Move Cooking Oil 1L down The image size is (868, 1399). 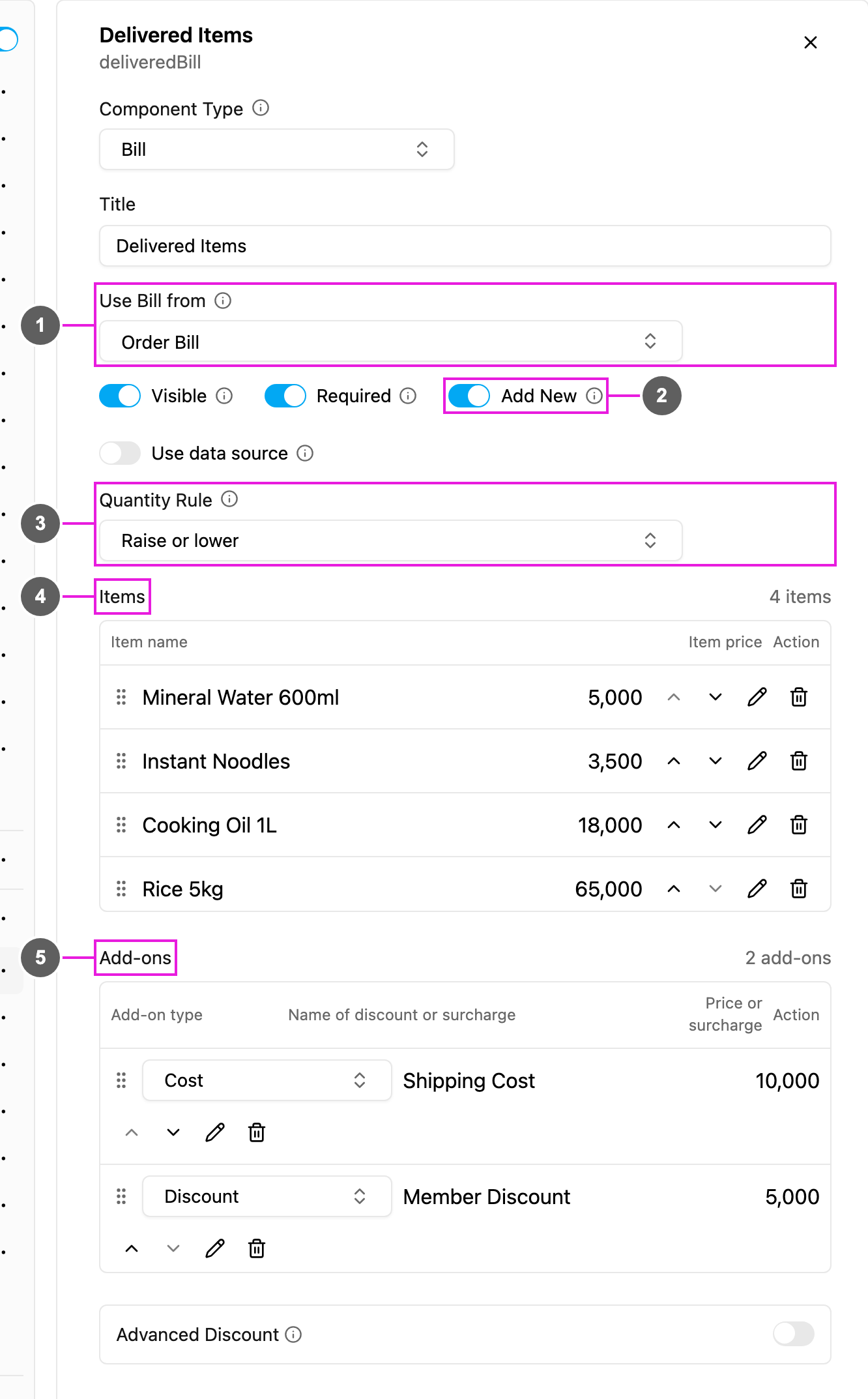(716, 825)
